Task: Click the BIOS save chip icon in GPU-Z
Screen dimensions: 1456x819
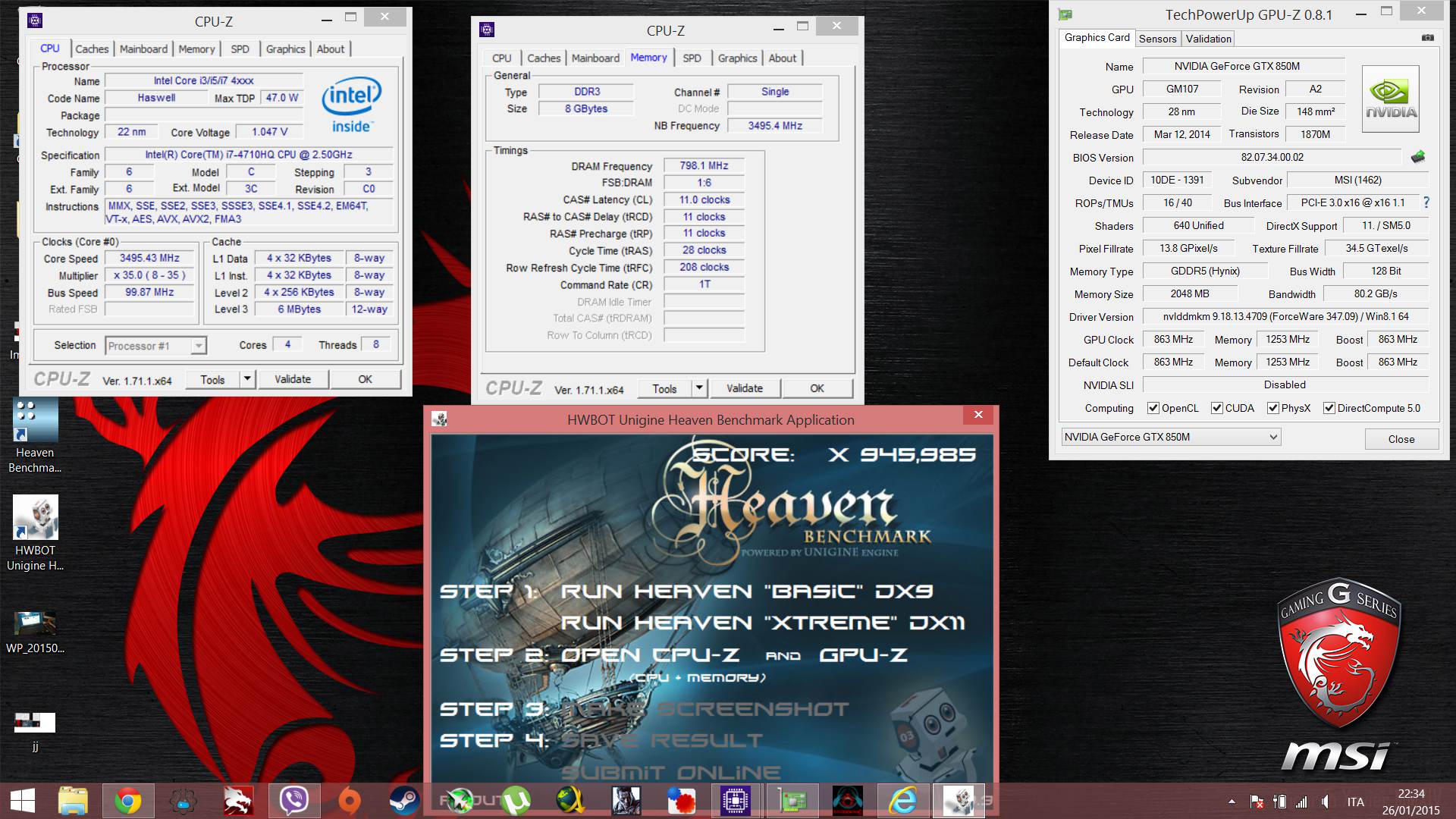Action: pos(1418,157)
